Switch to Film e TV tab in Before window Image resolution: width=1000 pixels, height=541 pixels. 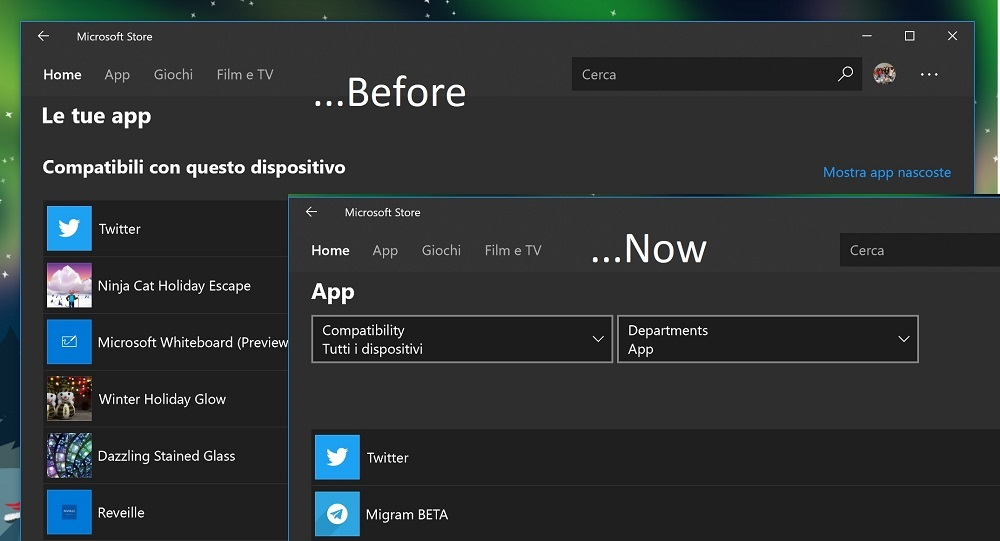tap(245, 75)
